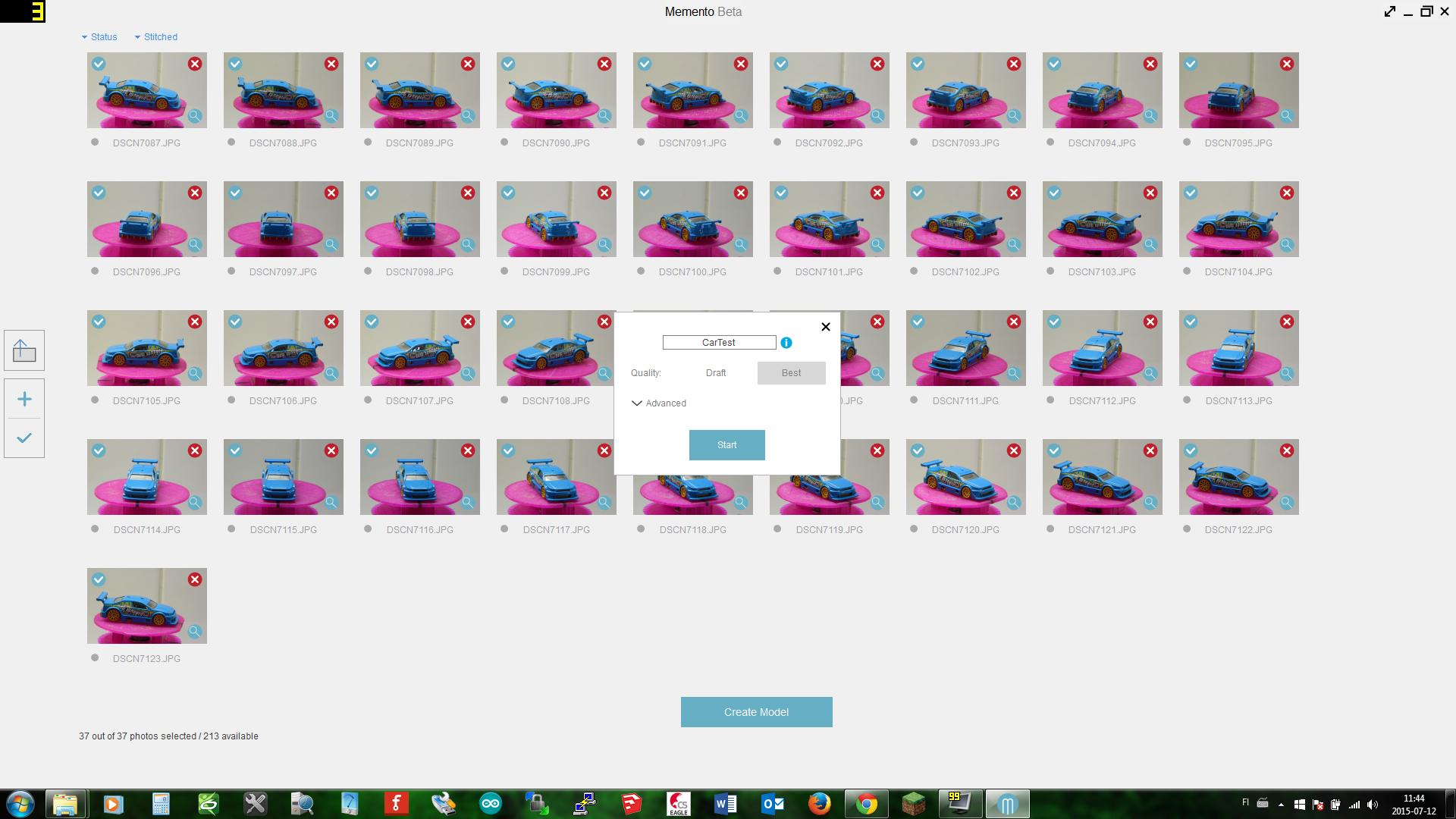Open the Status filter dropdown
Viewport: 1456px width, 819px height.
[99, 37]
